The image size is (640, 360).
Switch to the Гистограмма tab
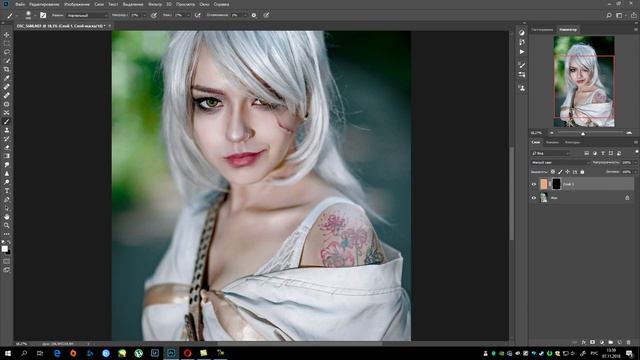point(542,29)
